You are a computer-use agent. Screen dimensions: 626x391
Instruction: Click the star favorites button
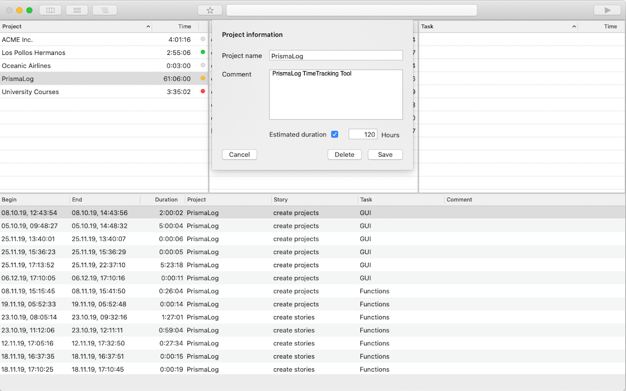210,10
